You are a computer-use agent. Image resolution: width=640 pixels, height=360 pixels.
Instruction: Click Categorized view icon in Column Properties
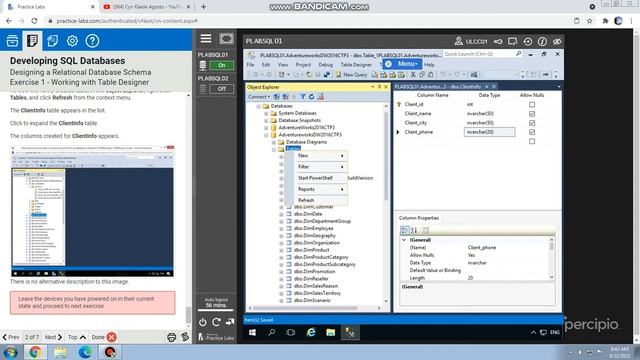pos(404,230)
